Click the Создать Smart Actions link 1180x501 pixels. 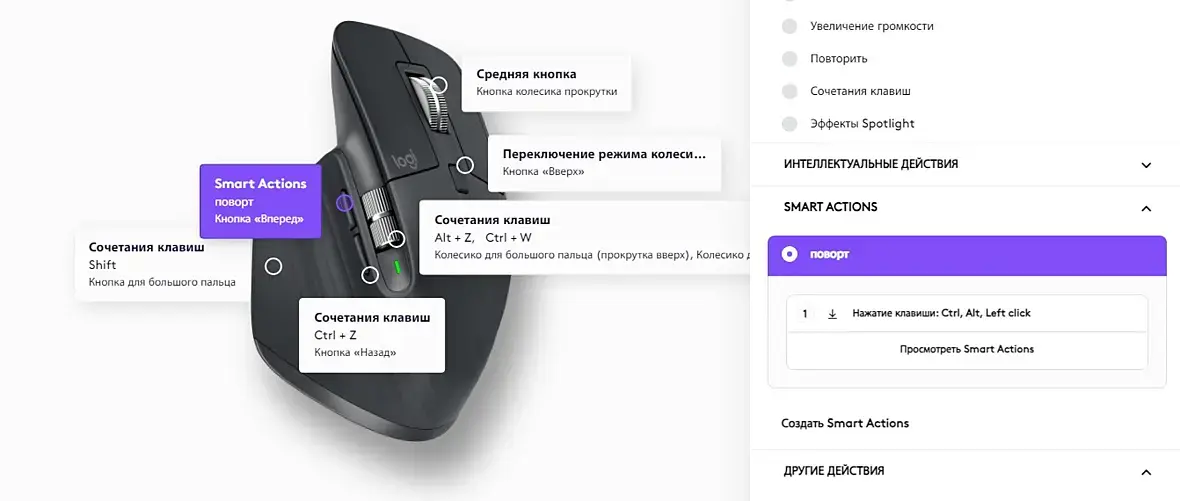tap(845, 423)
